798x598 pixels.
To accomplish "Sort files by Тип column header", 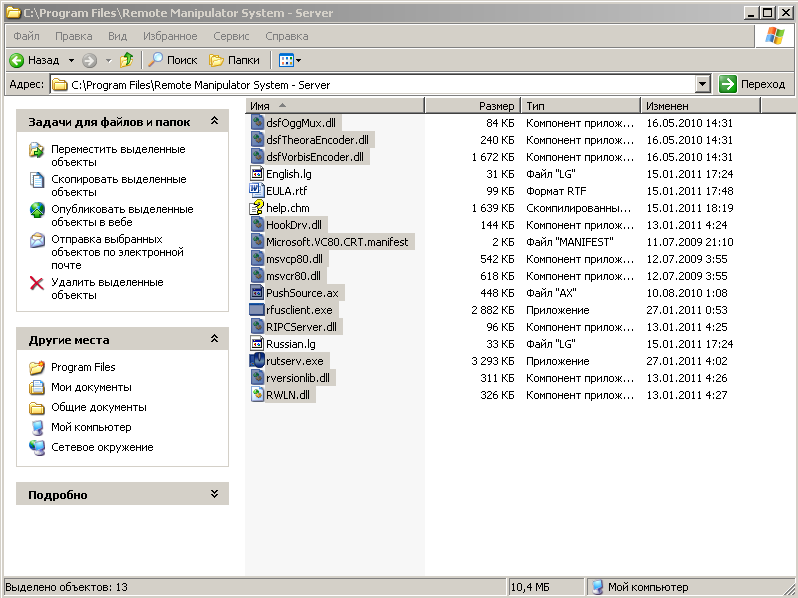I will tap(580, 106).
